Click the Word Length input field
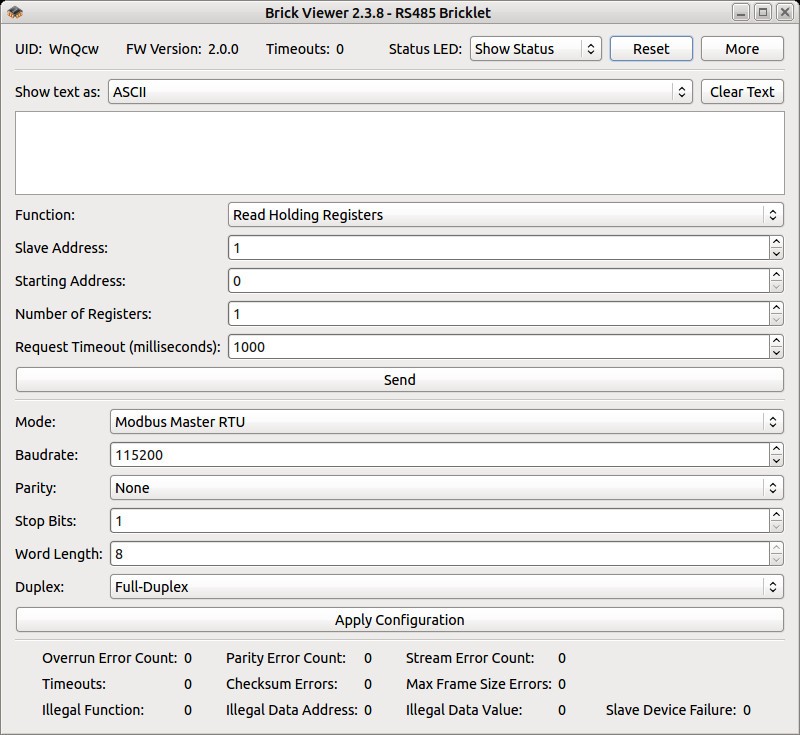Screen dimensions: 800x735 click(440, 554)
